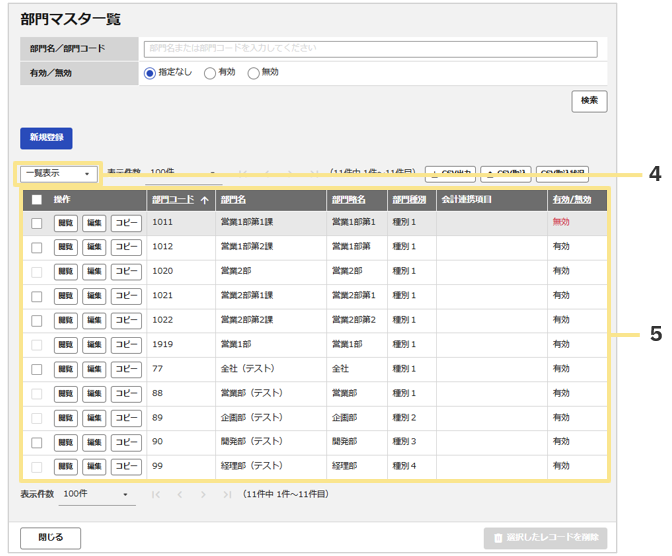Click 閲覧 button for row 77
Image resolution: width=672 pixels, height=556 pixels.
[x=66, y=370]
